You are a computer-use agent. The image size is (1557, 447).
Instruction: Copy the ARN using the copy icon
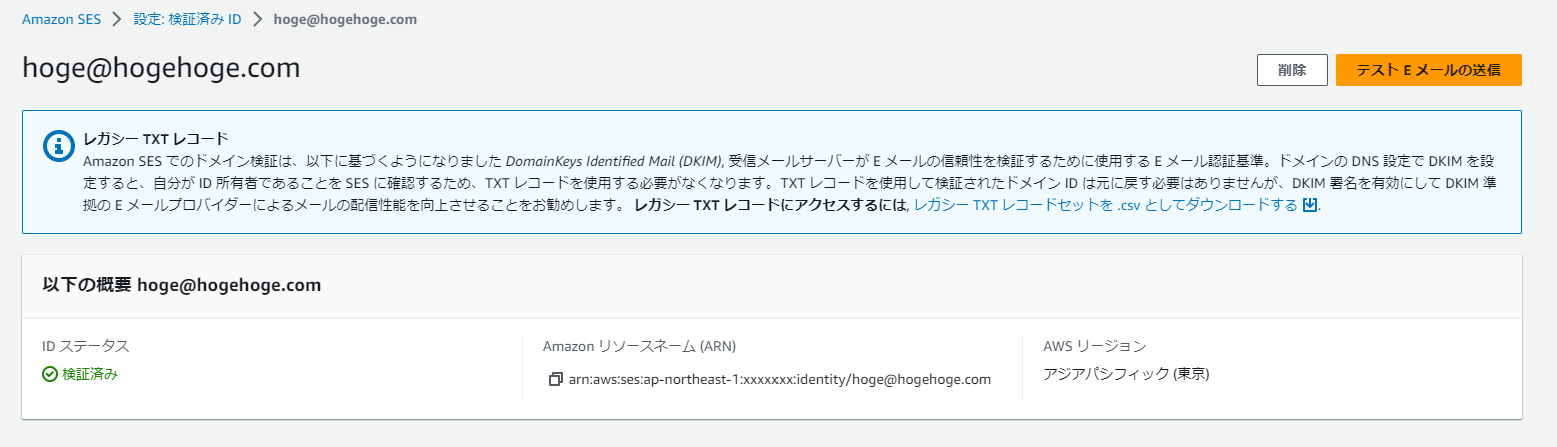click(x=556, y=380)
